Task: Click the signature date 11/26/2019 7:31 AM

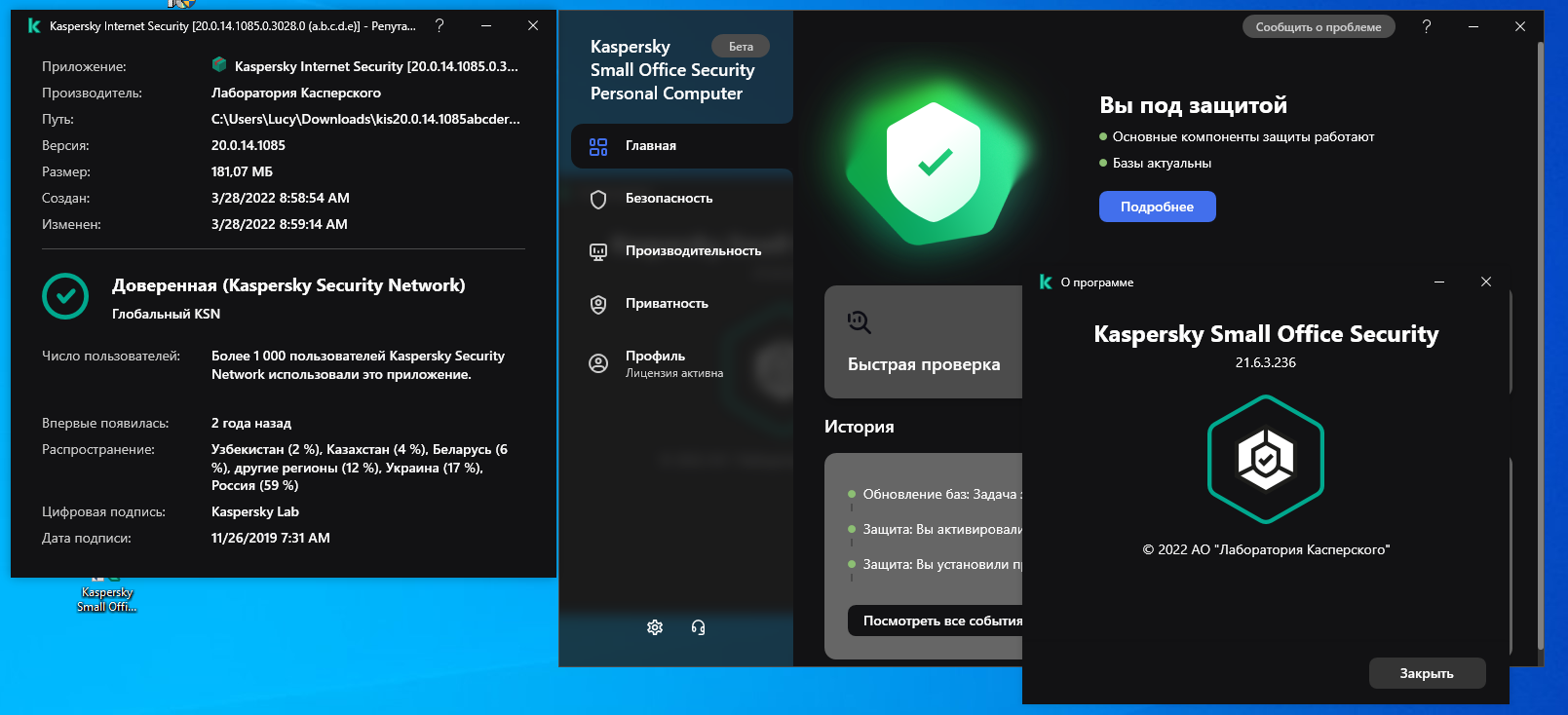Action: [271, 538]
